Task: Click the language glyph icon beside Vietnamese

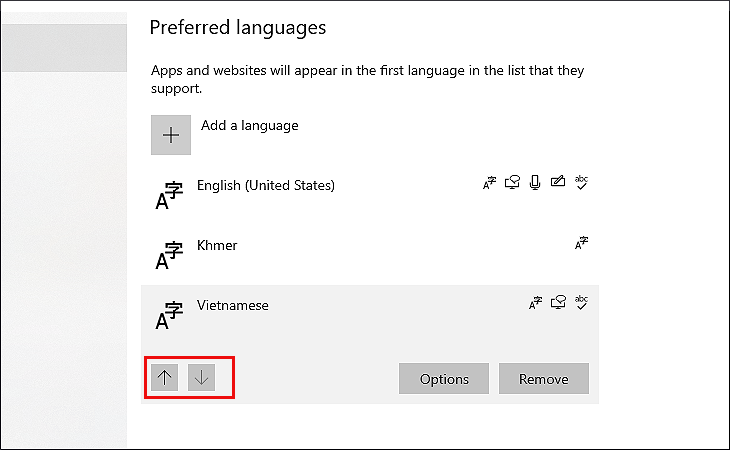Action: (x=170, y=315)
